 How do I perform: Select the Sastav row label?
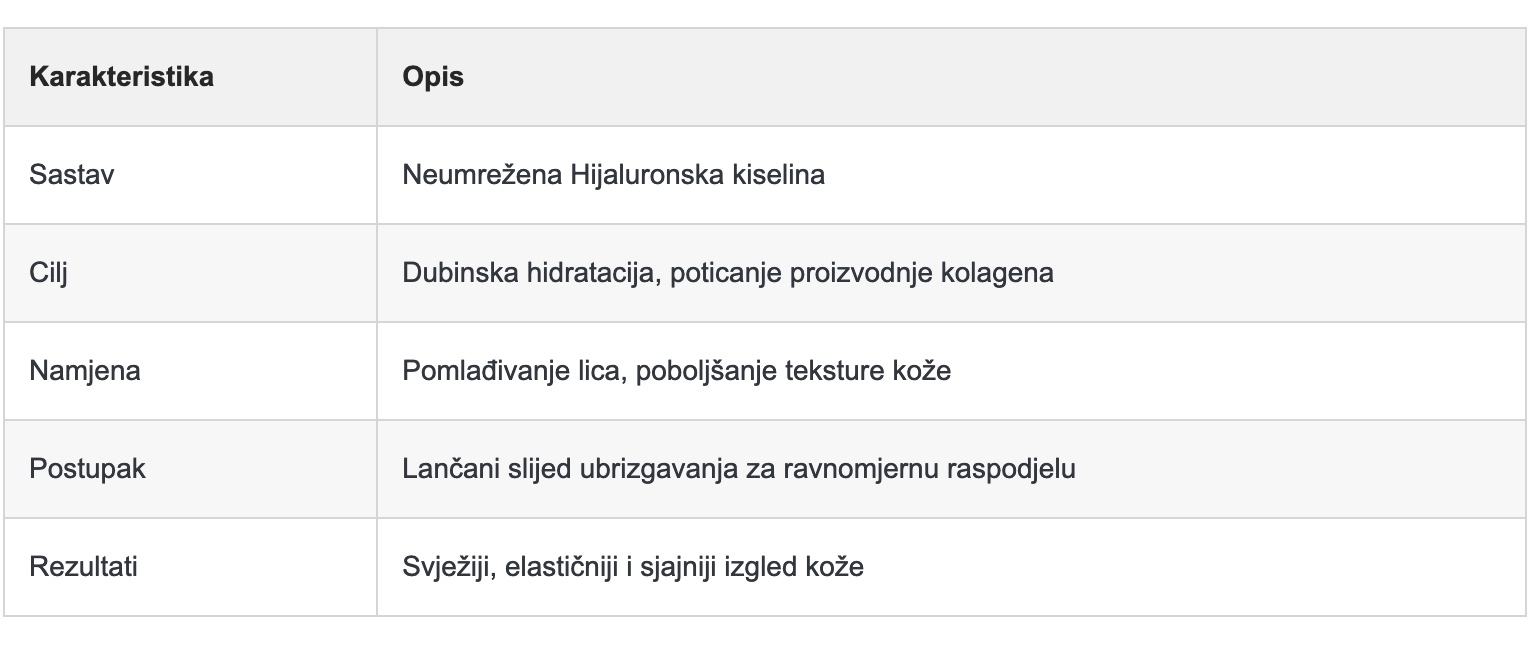pyautogui.click(x=72, y=175)
